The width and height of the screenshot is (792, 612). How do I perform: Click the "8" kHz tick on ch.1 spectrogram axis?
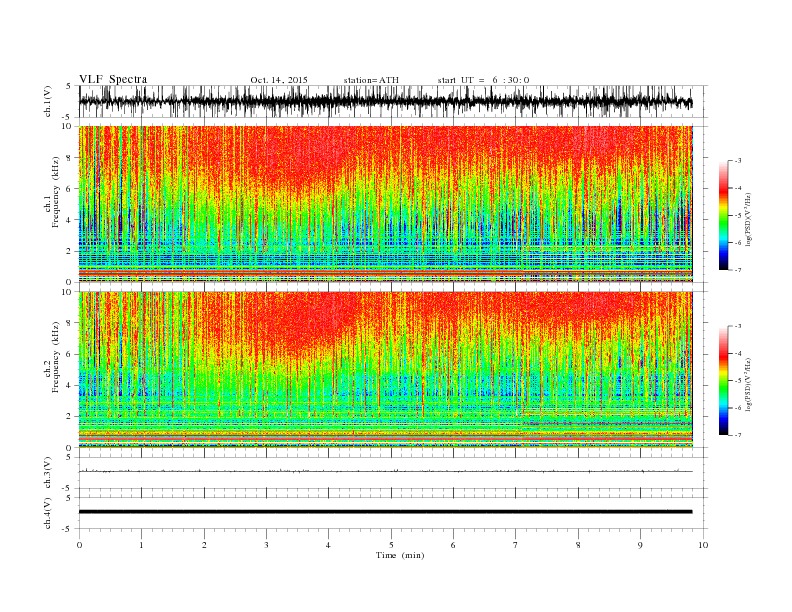(x=69, y=158)
